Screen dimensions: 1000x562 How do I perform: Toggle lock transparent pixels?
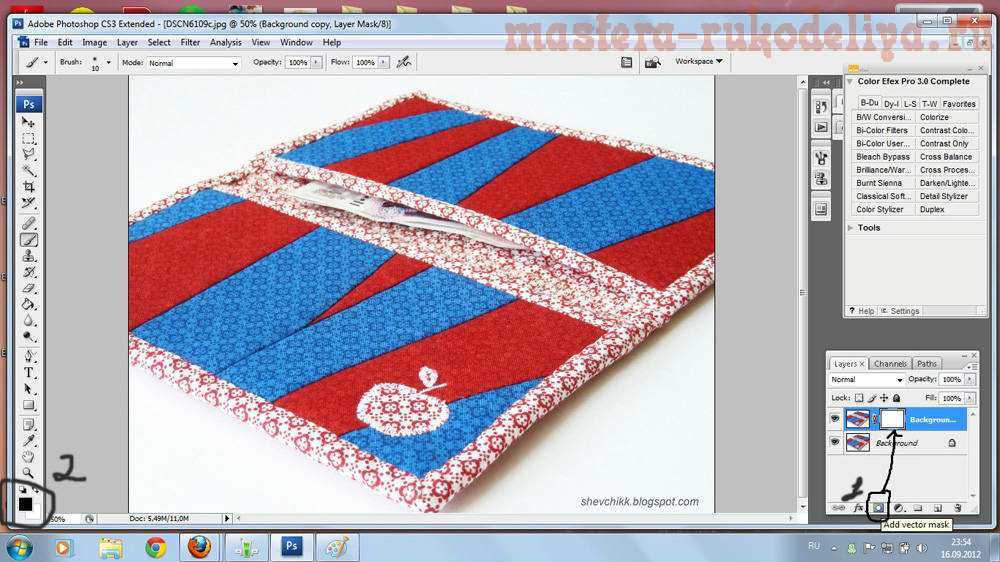(x=859, y=398)
